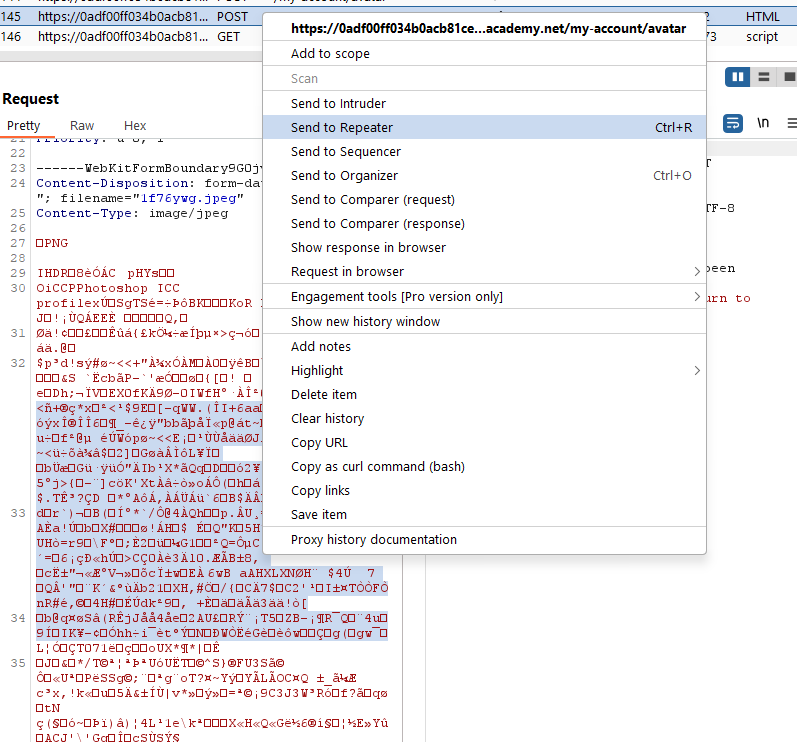
Task: Click Content-Disposition header line
Action: point(148,183)
